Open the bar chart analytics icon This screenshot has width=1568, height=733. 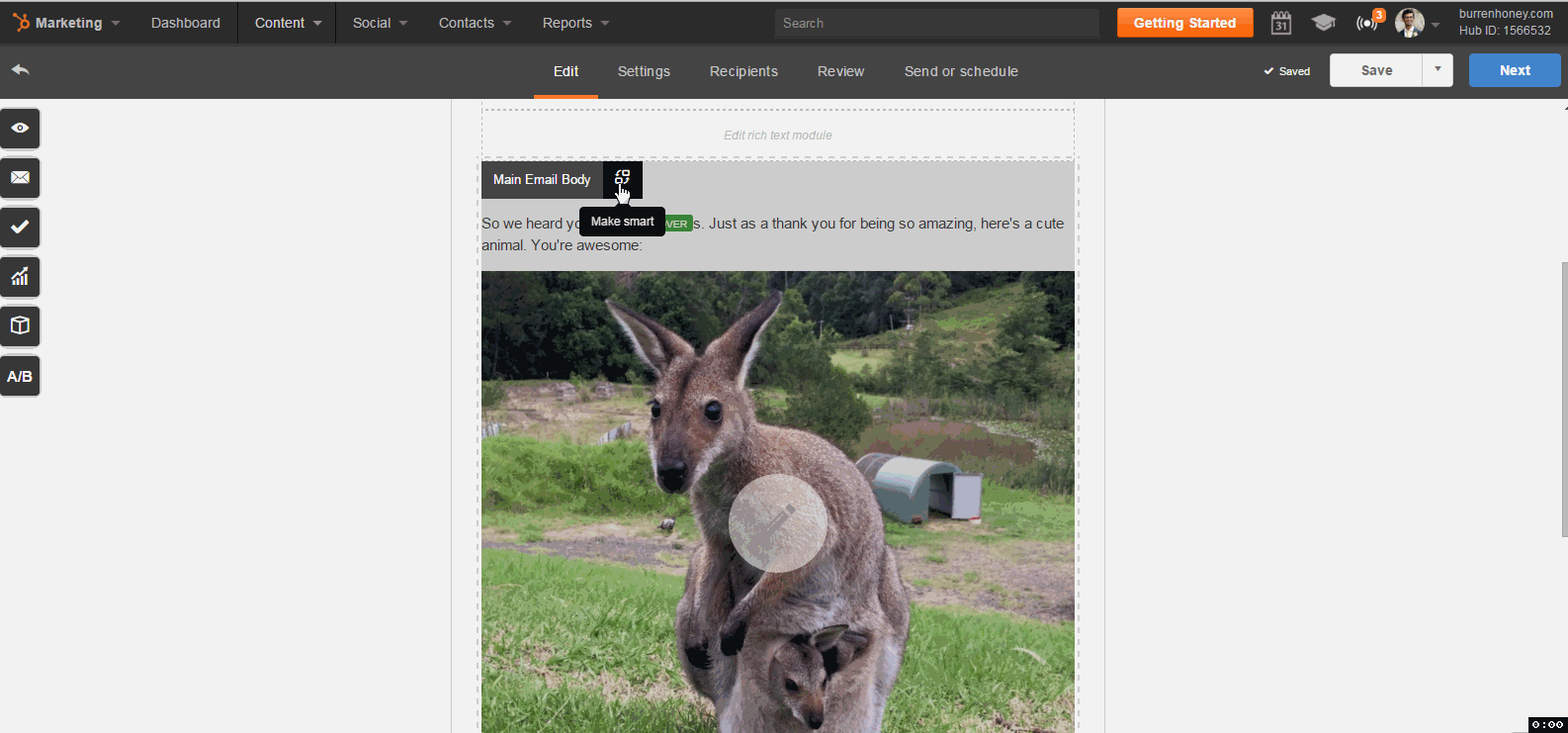20,277
